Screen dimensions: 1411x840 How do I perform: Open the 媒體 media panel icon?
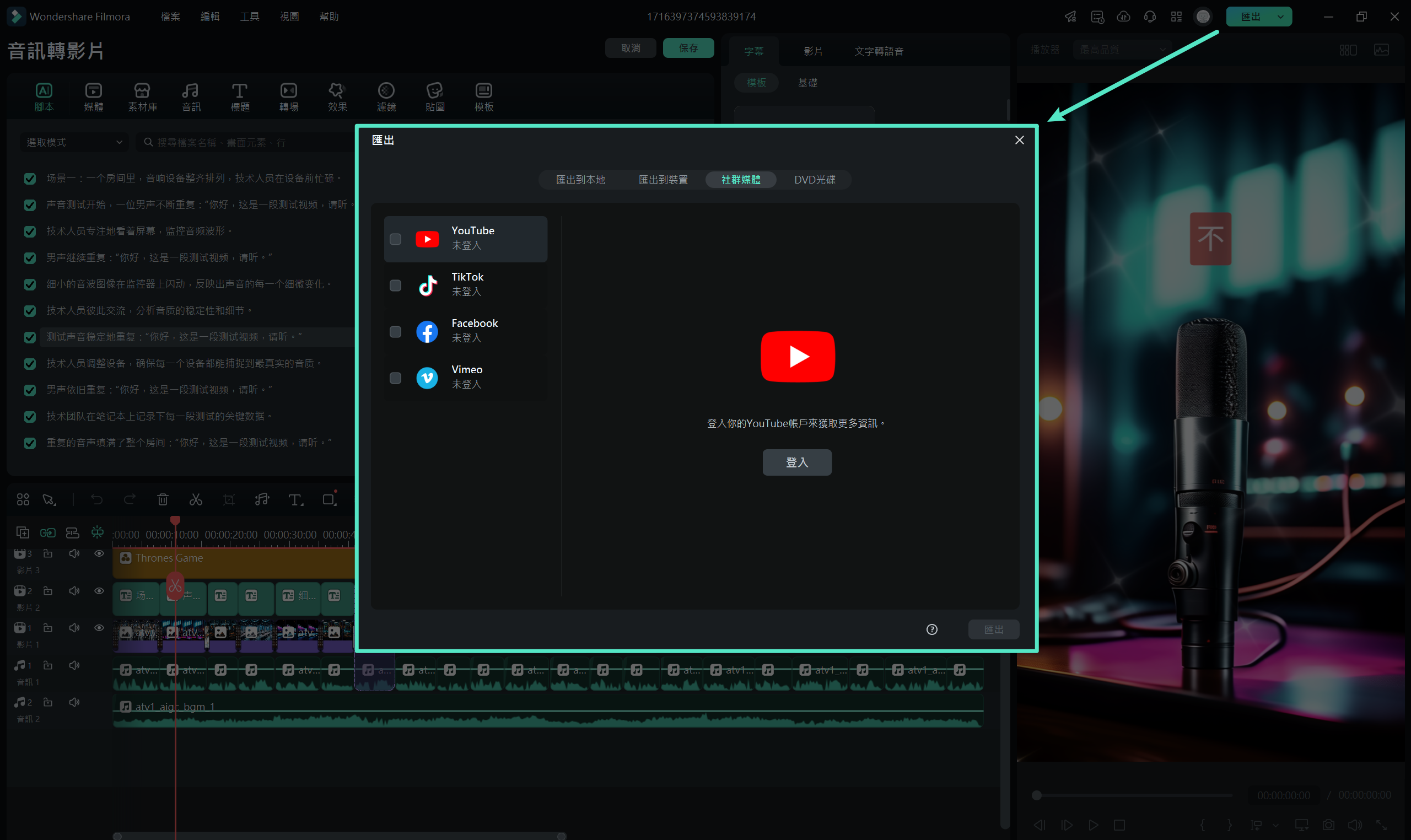[x=93, y=97]
